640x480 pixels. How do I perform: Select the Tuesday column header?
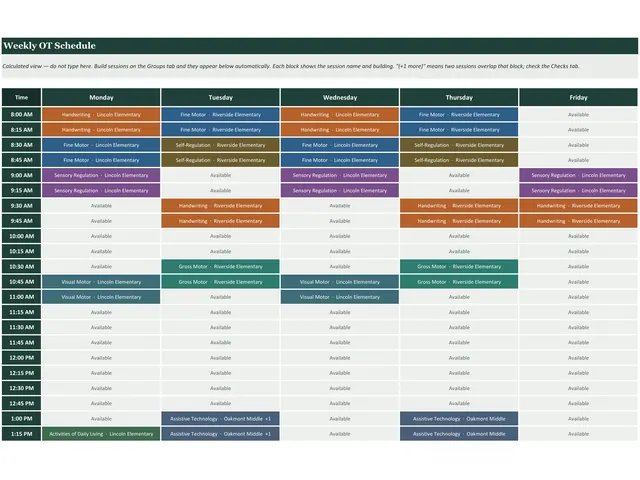tap(220, 98)
